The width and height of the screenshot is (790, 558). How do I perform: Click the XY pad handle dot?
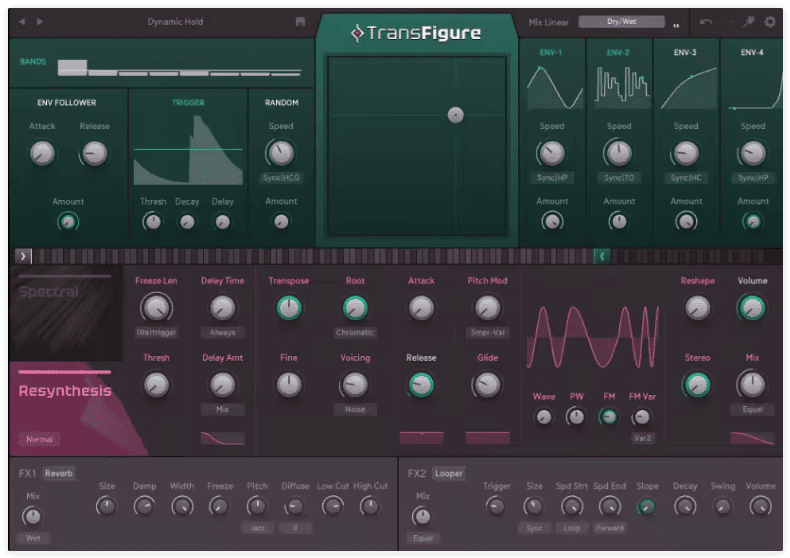tap(455, 115)
